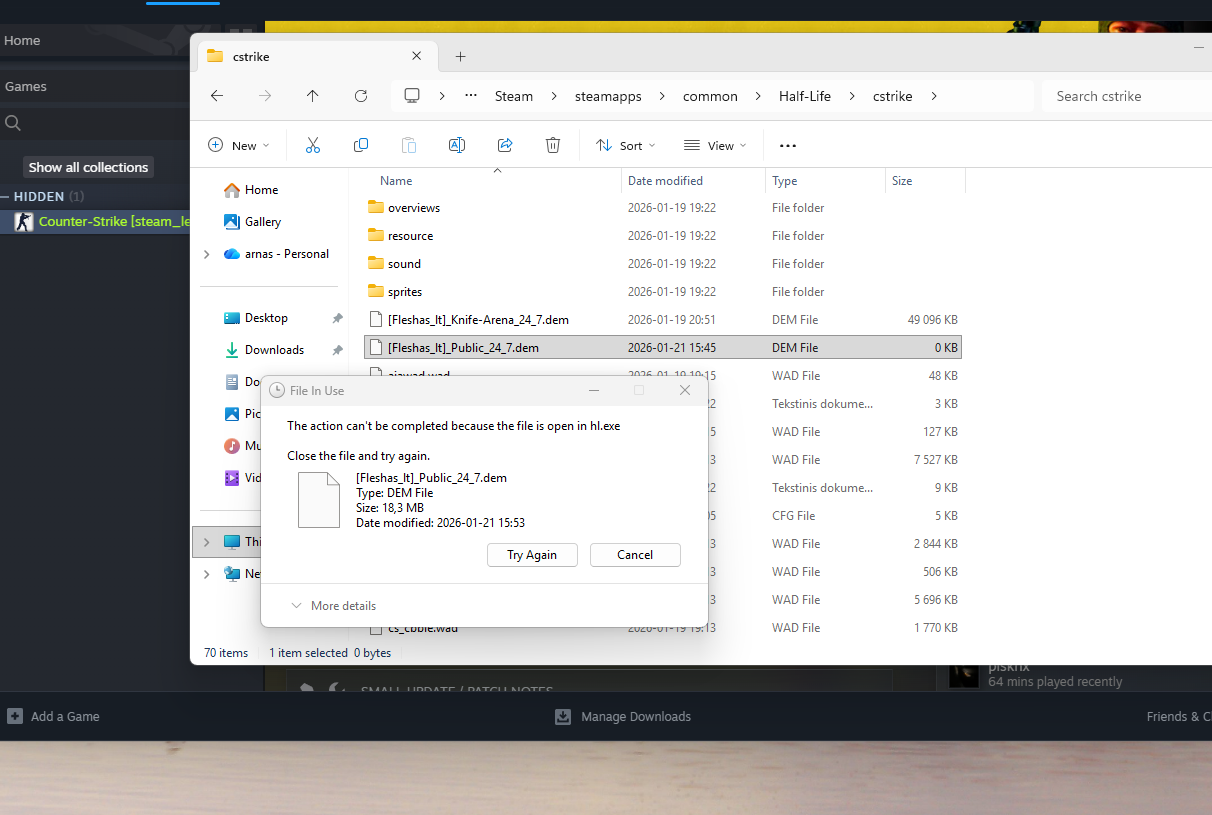Click Cancel in File In Use dialog
The height and width of the screenshot is (815, 1212).
click(635, 555)
